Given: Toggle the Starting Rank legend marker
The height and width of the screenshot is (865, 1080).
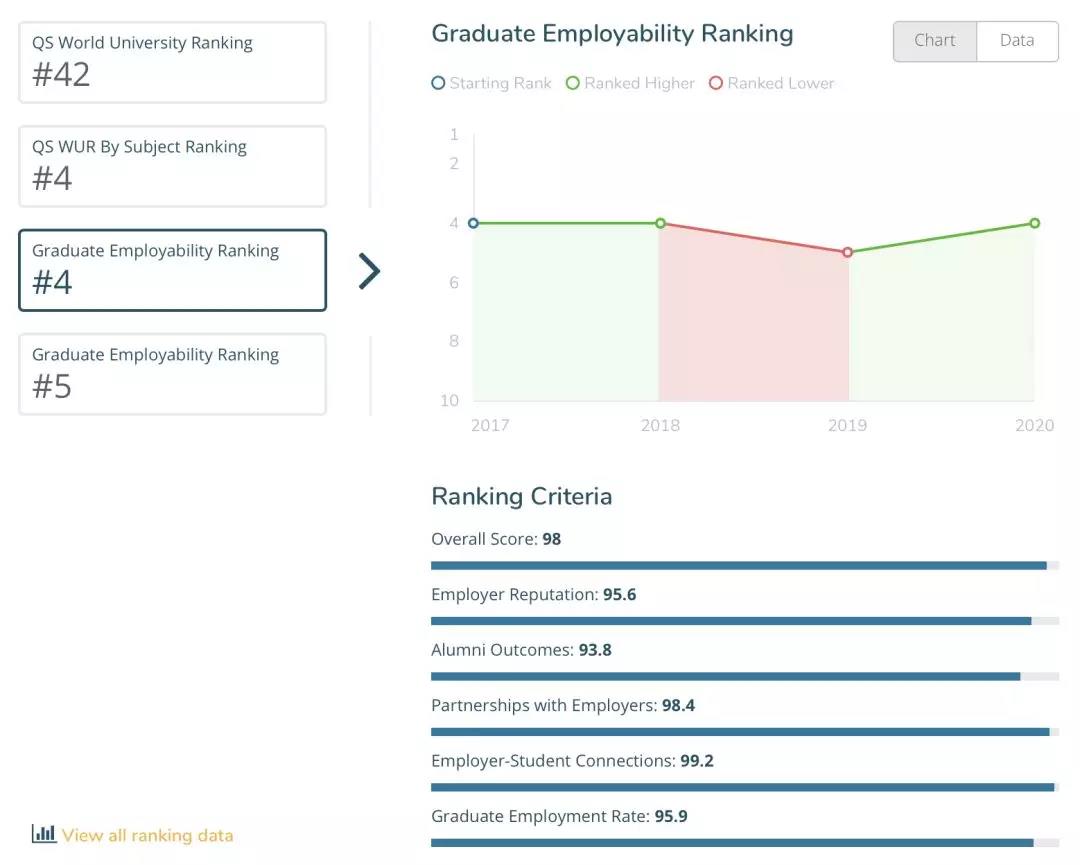Looking at the screenshot, I should pyautogui.click(x=438, y=83).
